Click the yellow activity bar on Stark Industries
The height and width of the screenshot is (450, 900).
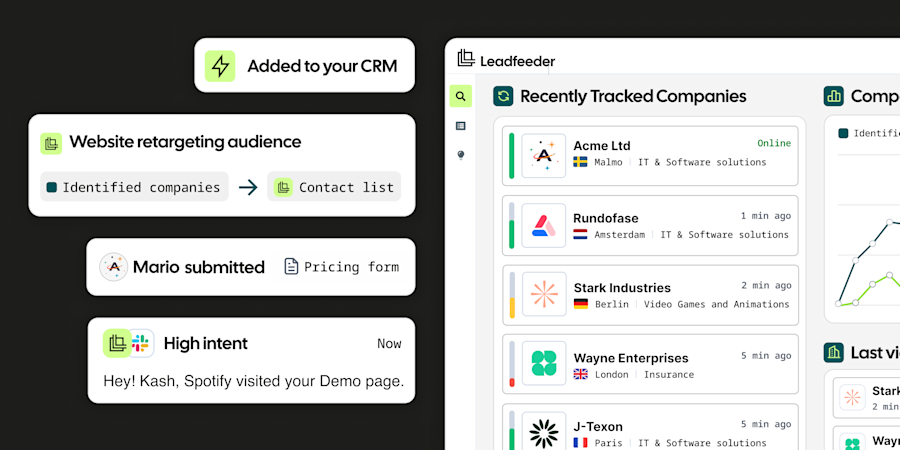[512, 308]
